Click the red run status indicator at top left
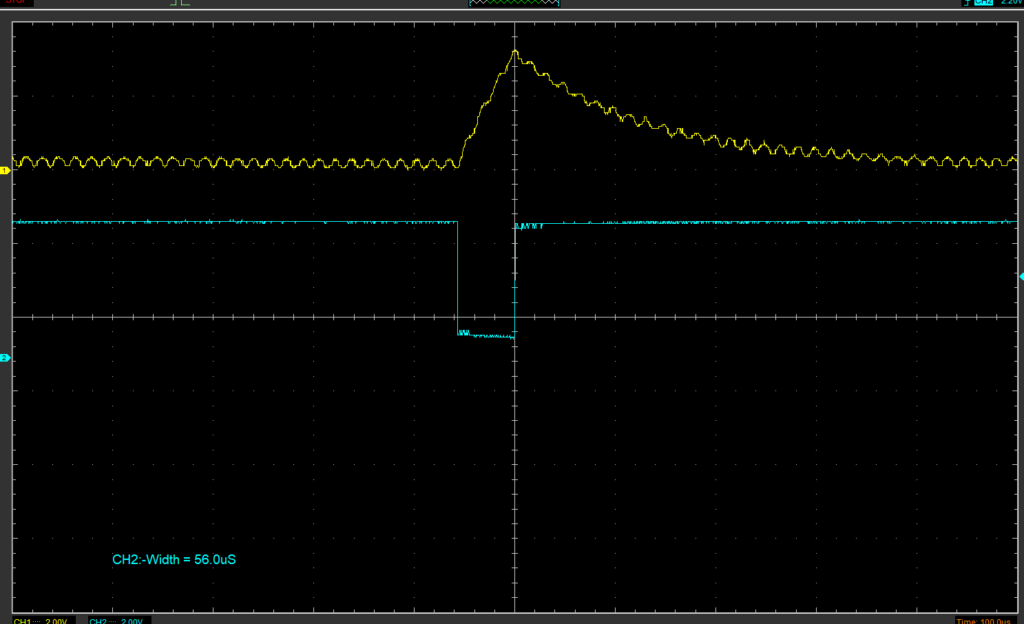This screenshot has width=1024, height=624. coord(14,3)
